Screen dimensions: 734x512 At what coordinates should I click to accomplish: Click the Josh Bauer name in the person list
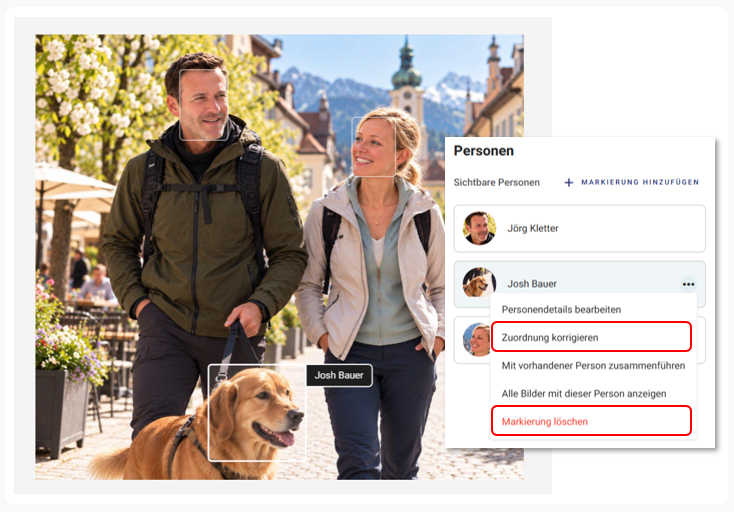[x=532, y=284]
